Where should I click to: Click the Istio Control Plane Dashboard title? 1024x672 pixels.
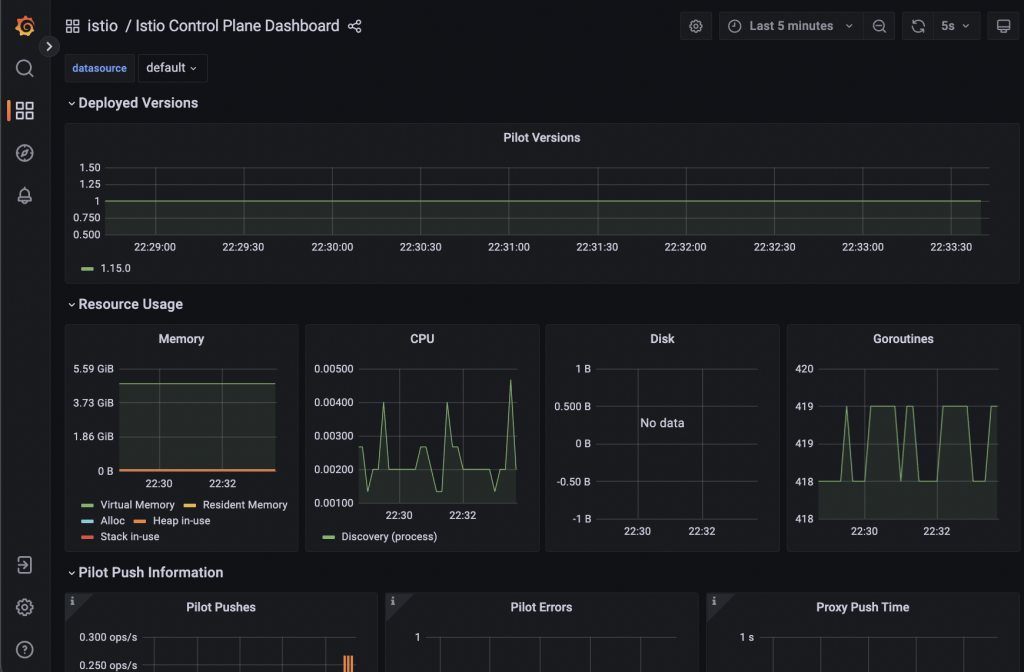pyautogui.click(x=237, y=26)
